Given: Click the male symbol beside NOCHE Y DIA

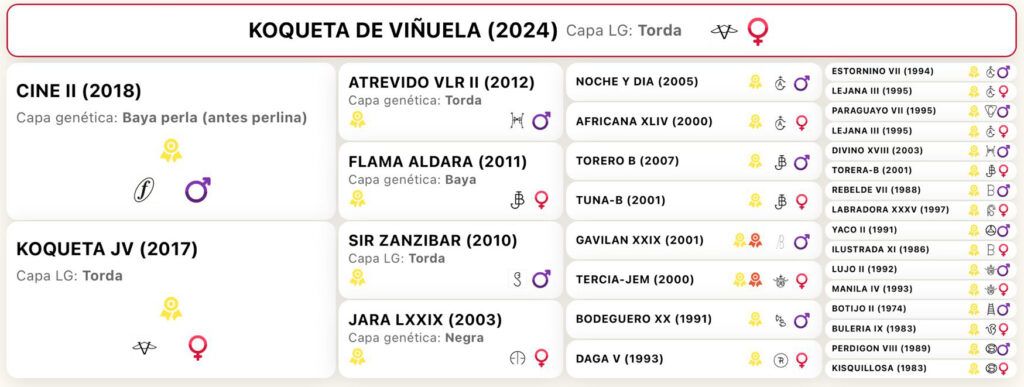Looking at the screenshot, I should [x=801, y=83].
